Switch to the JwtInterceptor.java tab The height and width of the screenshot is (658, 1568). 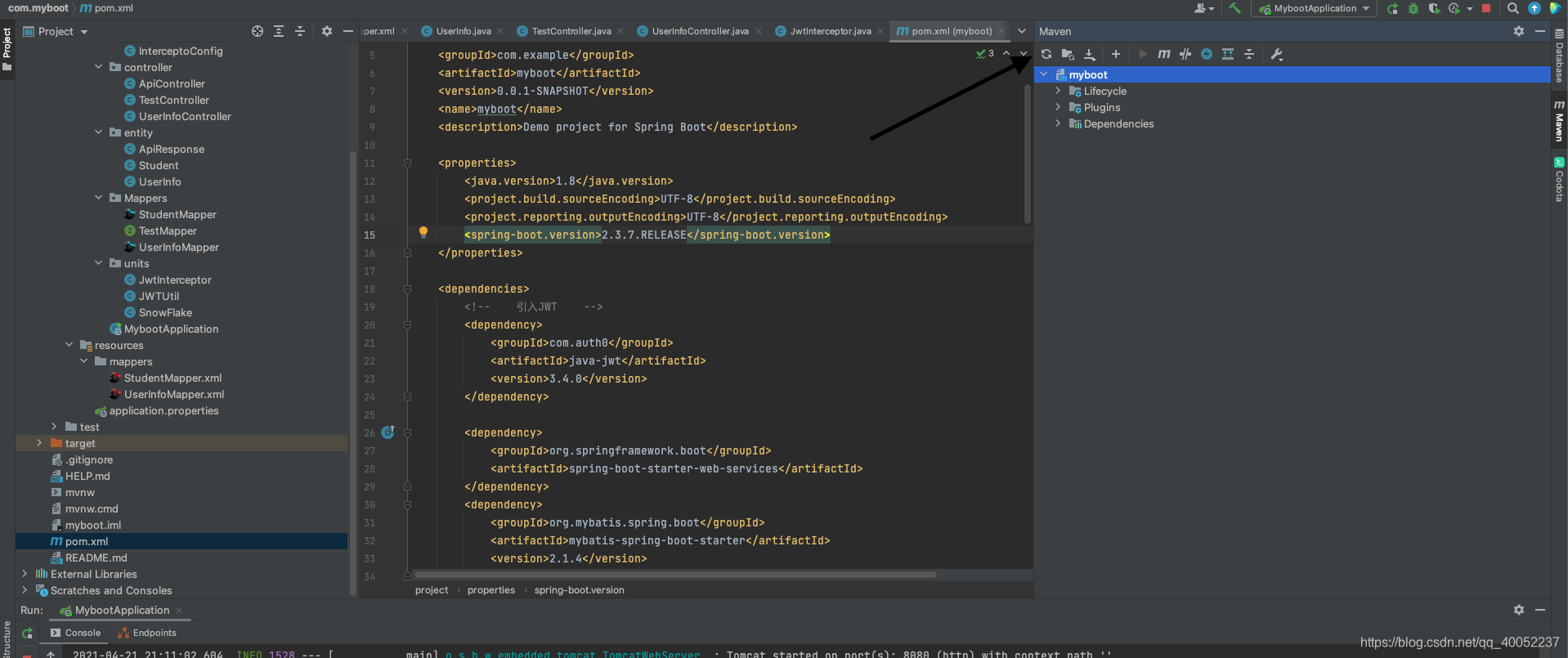coord(830,31)
